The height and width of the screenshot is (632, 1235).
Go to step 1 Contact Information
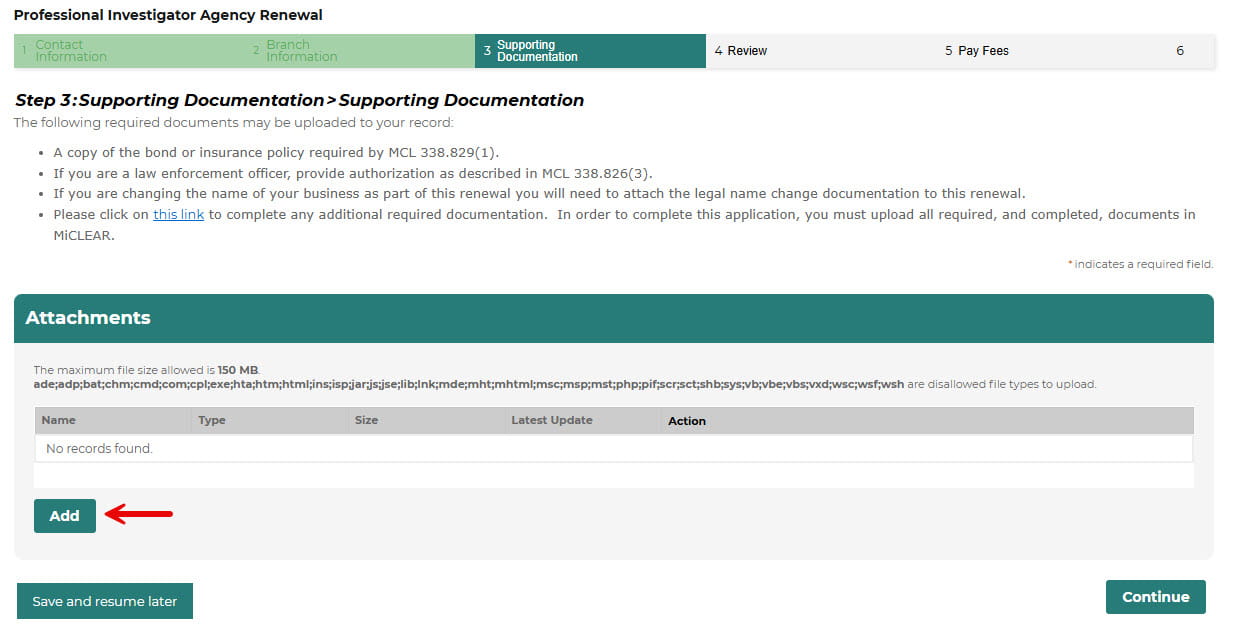coord(129,51)
